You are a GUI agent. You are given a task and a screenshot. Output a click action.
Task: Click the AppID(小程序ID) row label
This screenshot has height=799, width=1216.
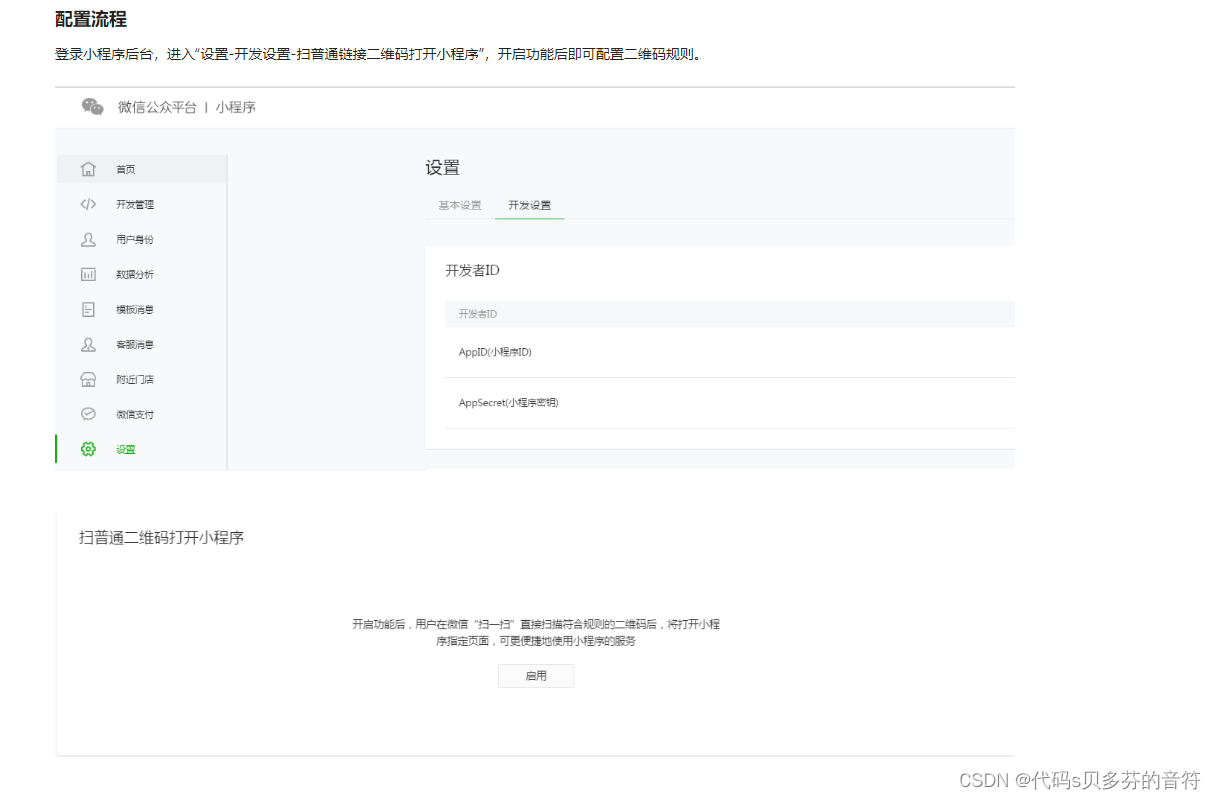(x=495, y=352)
